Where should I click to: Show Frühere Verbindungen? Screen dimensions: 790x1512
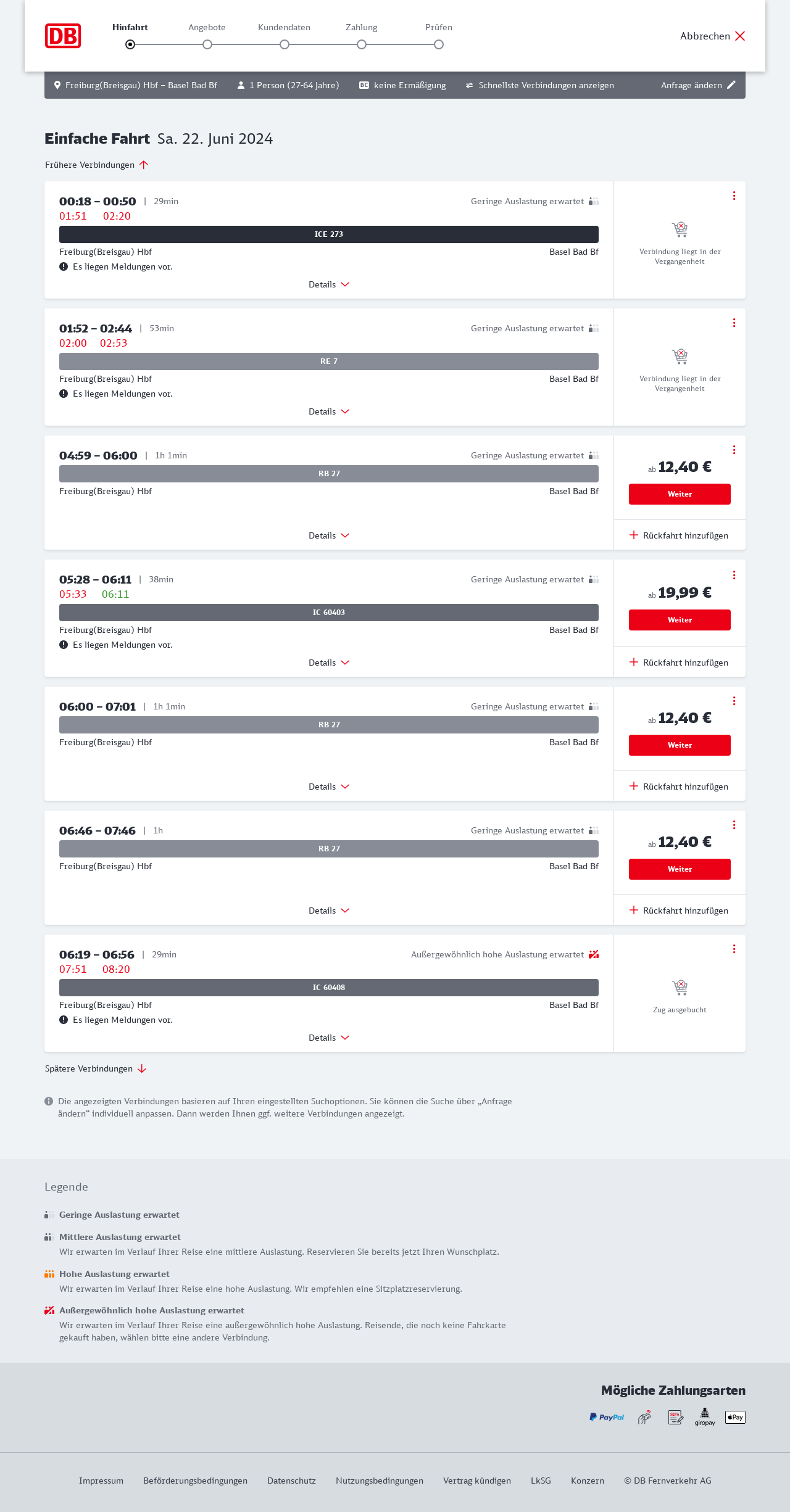[97, 165]
